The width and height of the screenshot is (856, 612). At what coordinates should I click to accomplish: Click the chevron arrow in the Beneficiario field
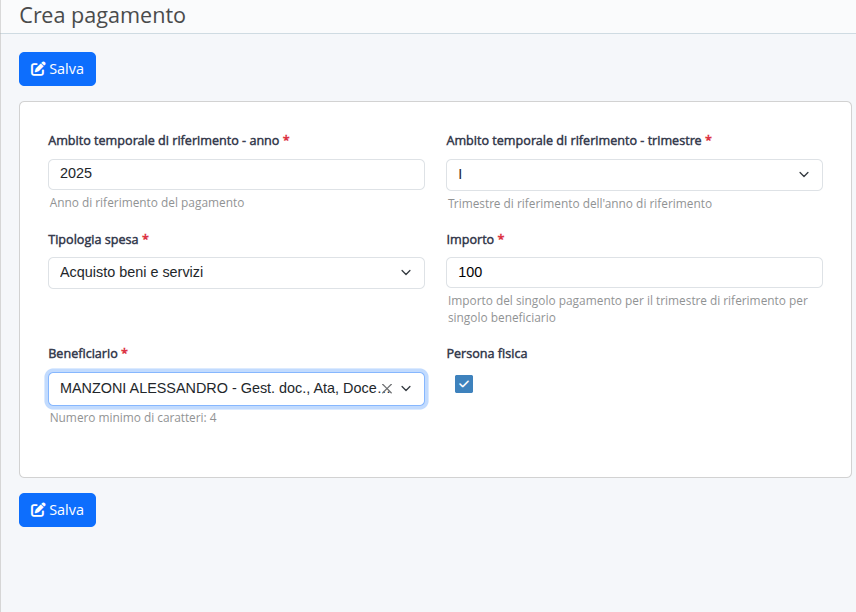point(406,389)
